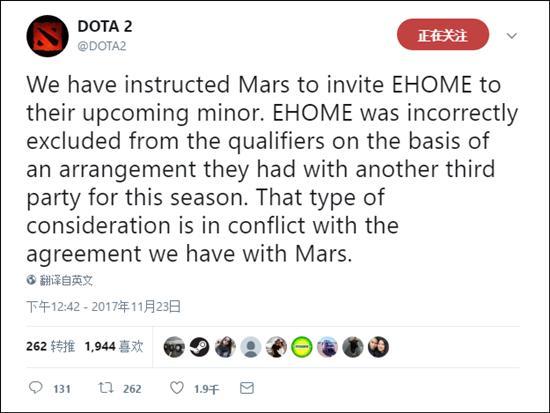Expand the tweet options chevron
The image size is (550, 413).
coord(512,36)
